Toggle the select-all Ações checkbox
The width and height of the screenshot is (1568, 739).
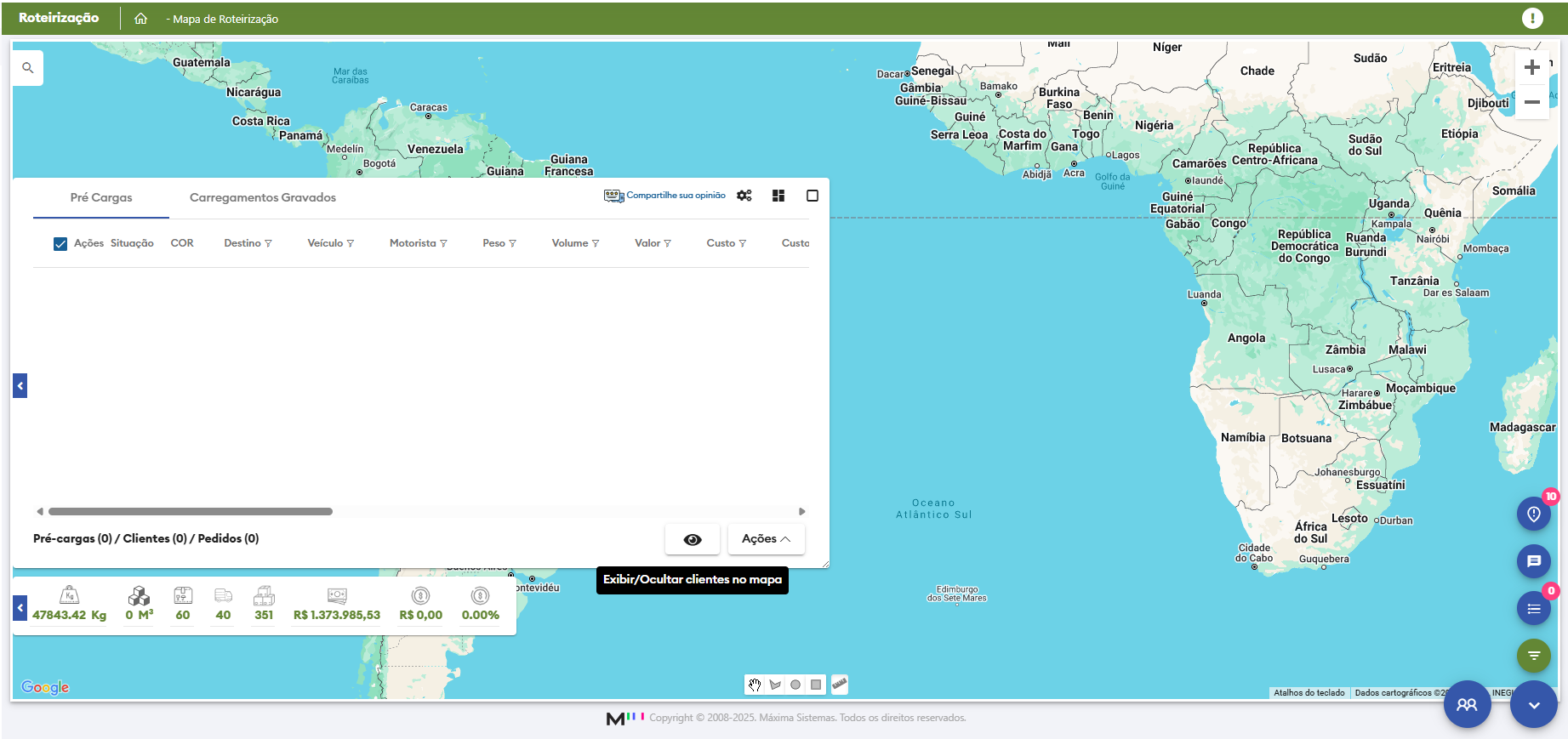pos(60,244)
